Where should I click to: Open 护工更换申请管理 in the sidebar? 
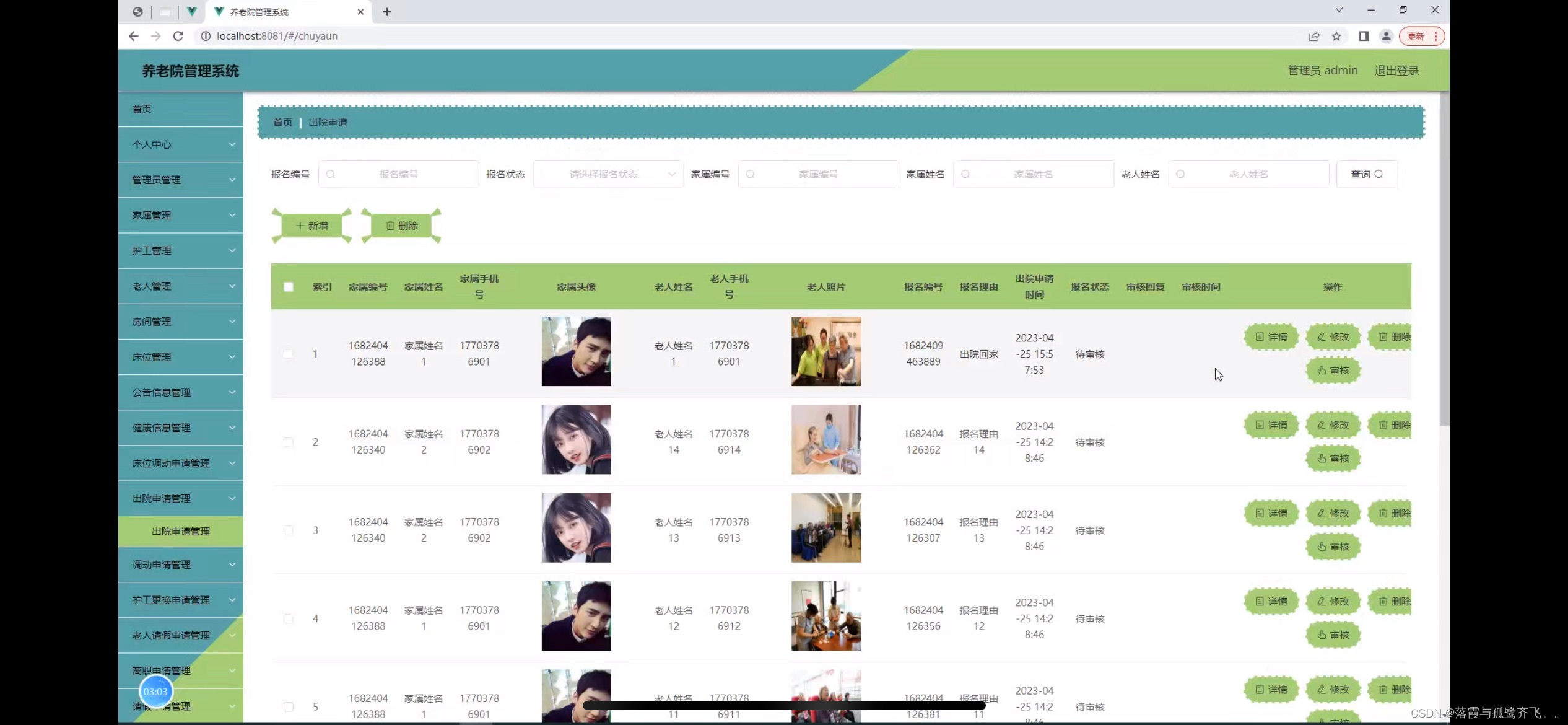point(181,600)
